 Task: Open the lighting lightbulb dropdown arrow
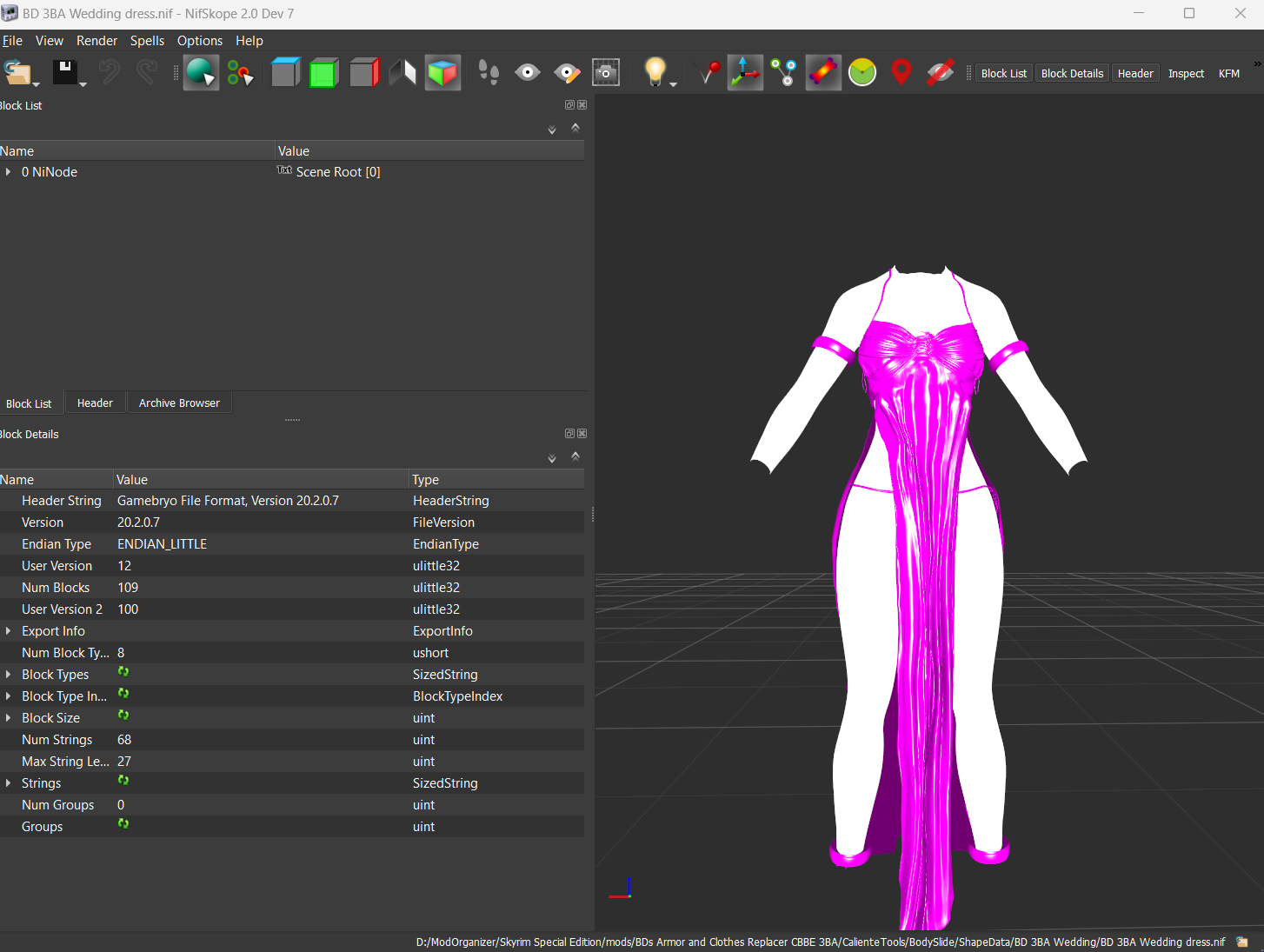(673, 84)
